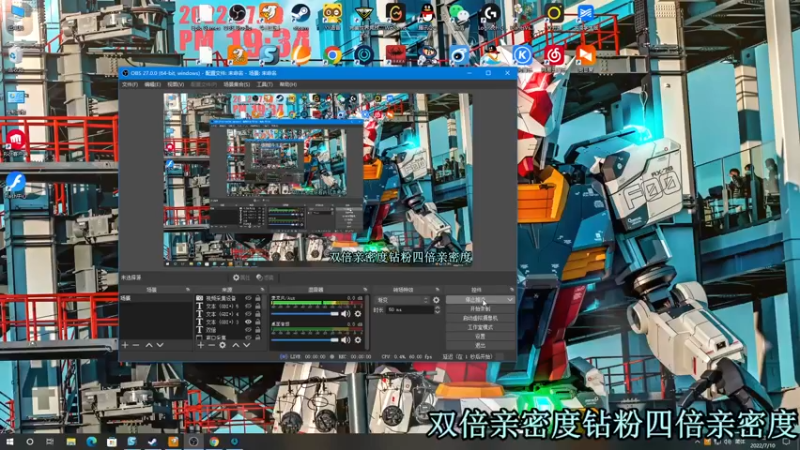The width and height of the screenshot is (800, 450).
Task: Open NetEase Cloud Music desktop icon
Action: (554, 55)
